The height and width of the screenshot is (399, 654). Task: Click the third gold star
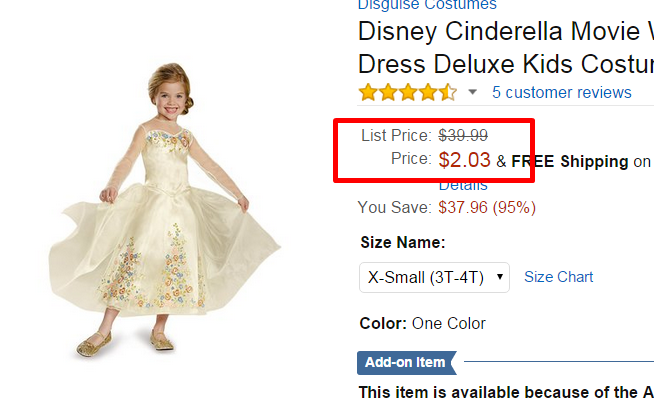point(408,92)
